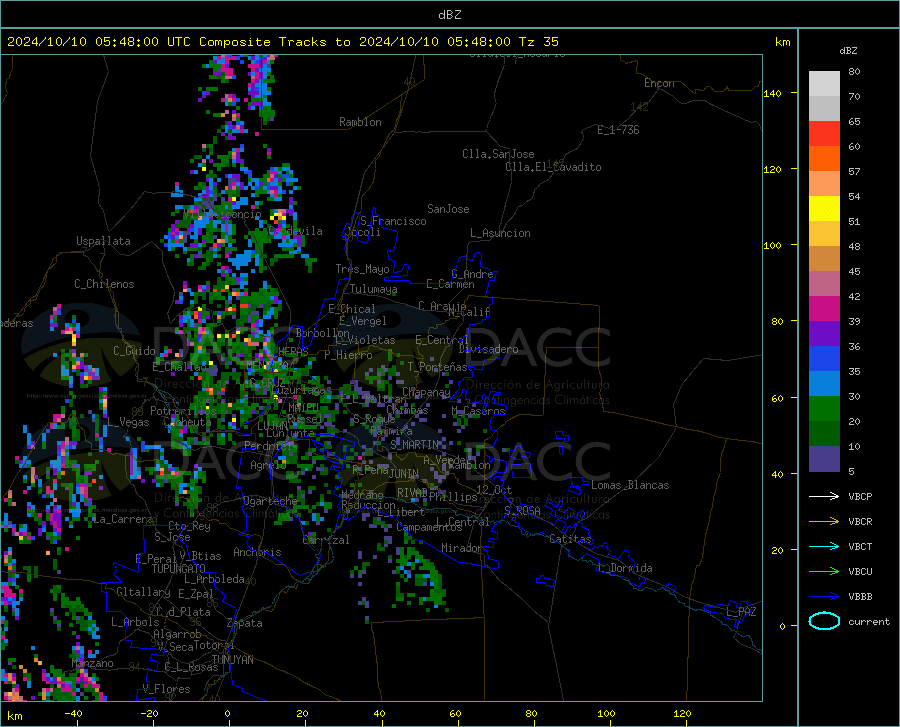Click the 'L_Asuncion' map label
Viewport: 900px width, 727px height.
pyautogui.click(x=500, y=233)
